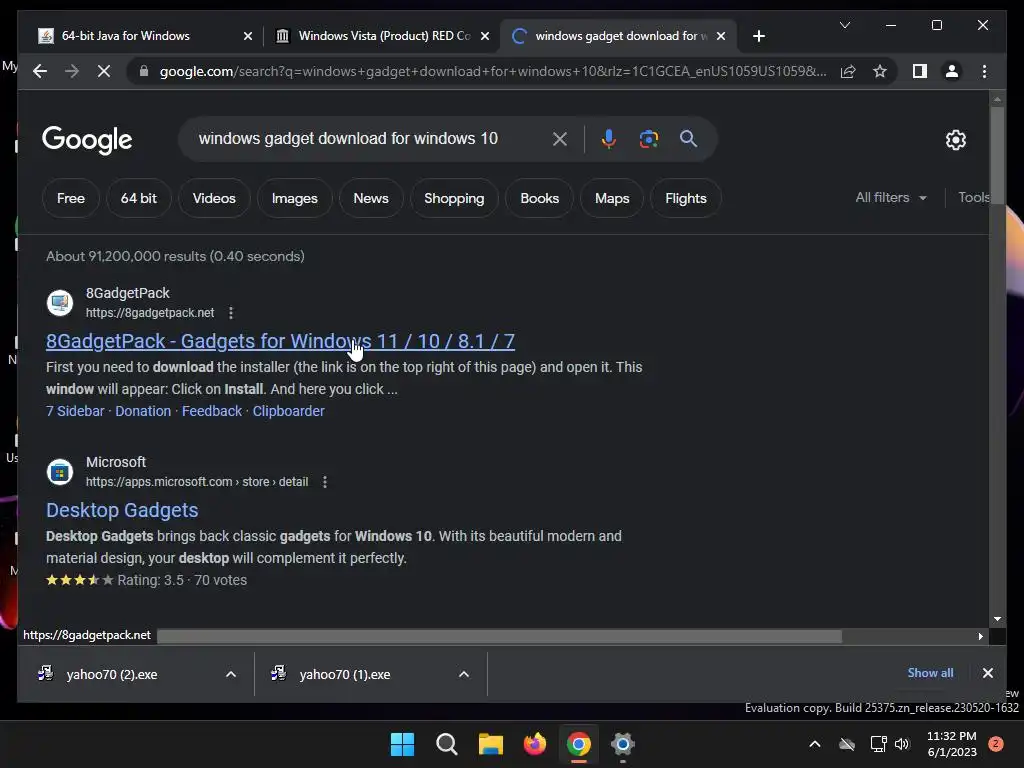Switch to News results
This screenshot has width=1024, height=768.
tap(371, 198)
